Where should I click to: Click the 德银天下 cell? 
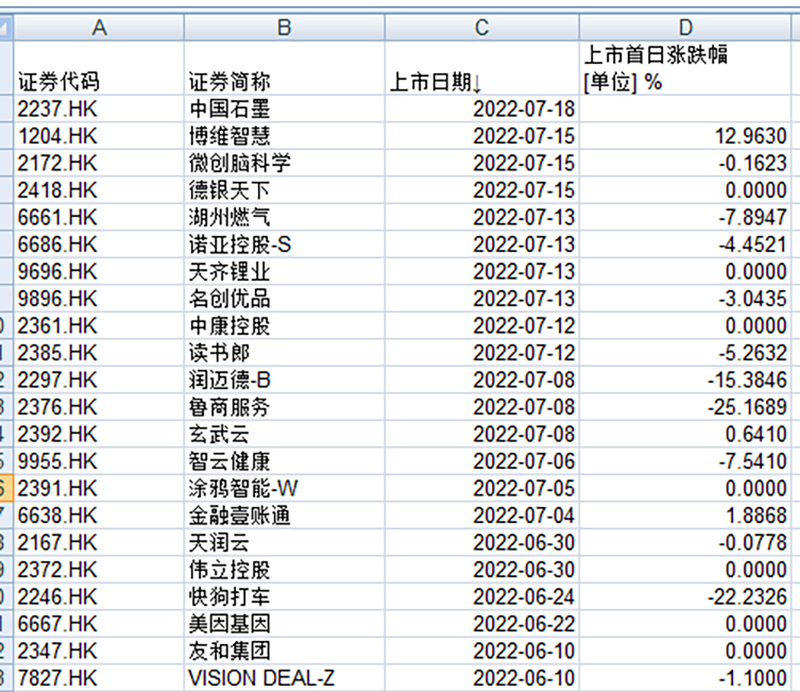(284, 190)
